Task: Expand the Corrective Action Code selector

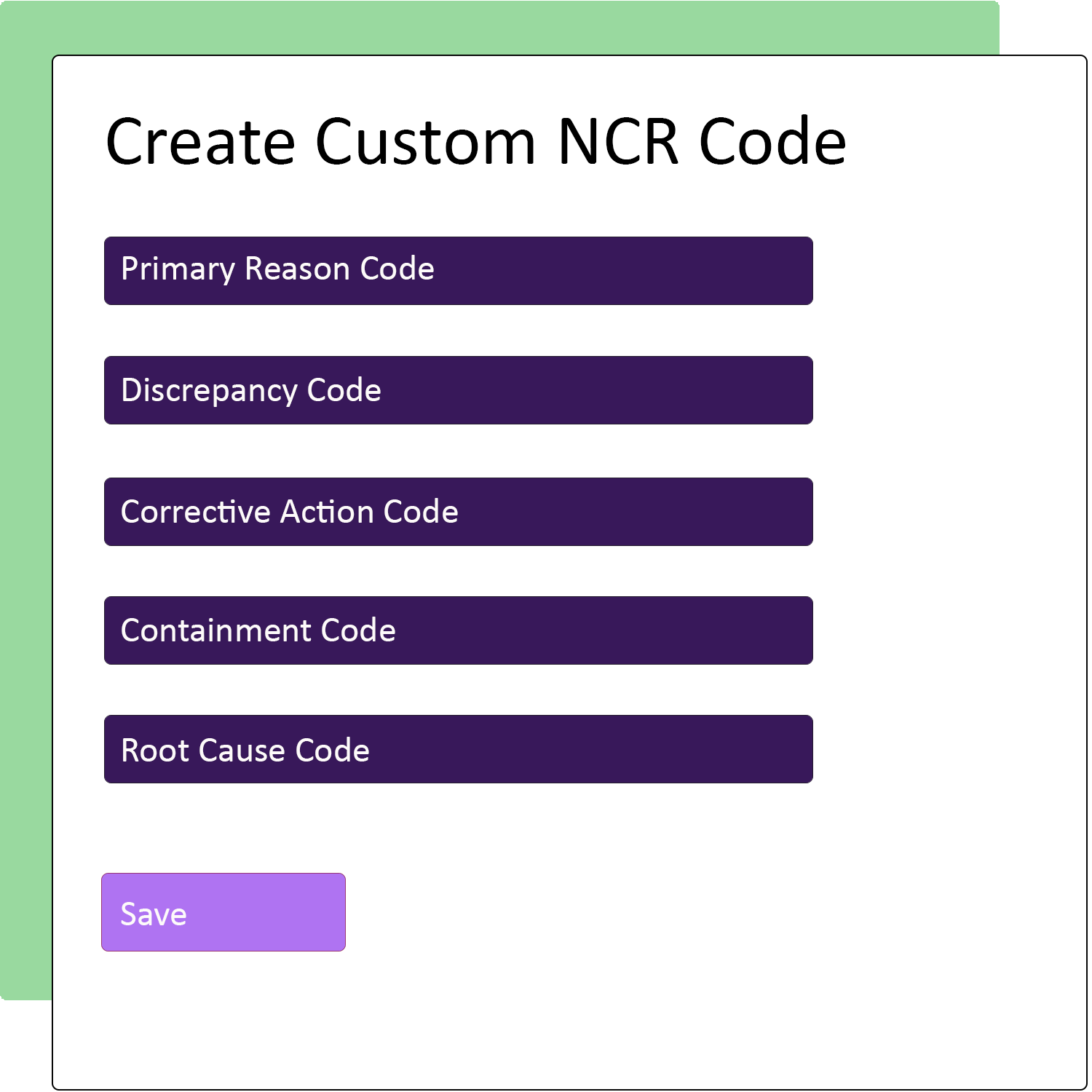Action: pos(457,511)
